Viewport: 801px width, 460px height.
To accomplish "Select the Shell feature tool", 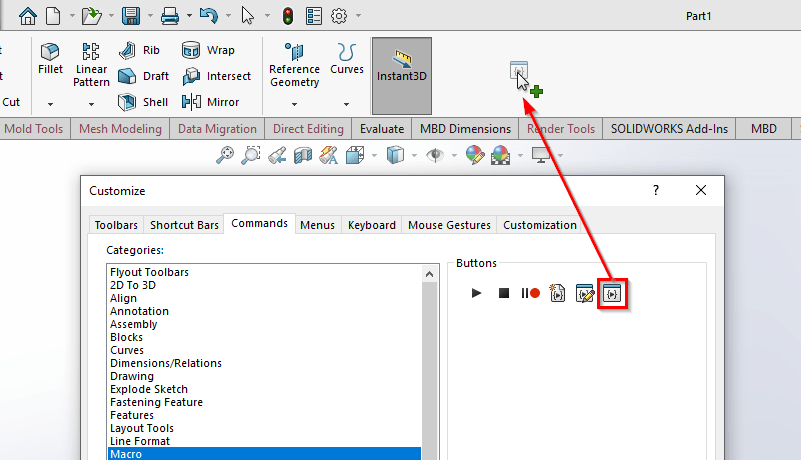I will coord(143,102).
